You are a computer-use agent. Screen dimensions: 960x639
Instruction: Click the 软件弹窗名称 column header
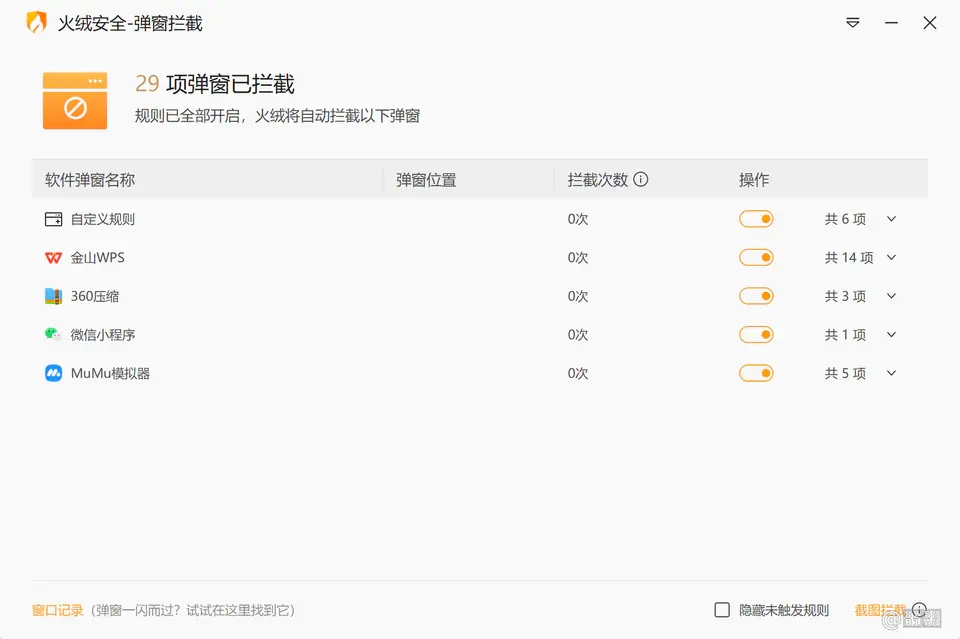(90, 180)
